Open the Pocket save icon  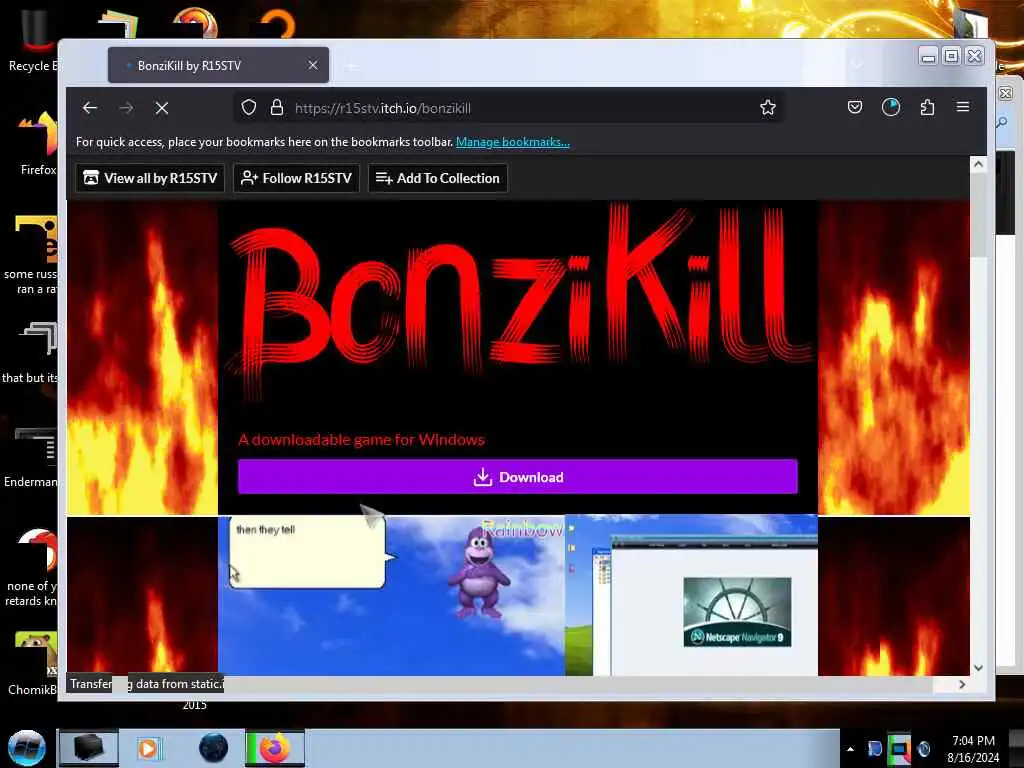point(855,107)
